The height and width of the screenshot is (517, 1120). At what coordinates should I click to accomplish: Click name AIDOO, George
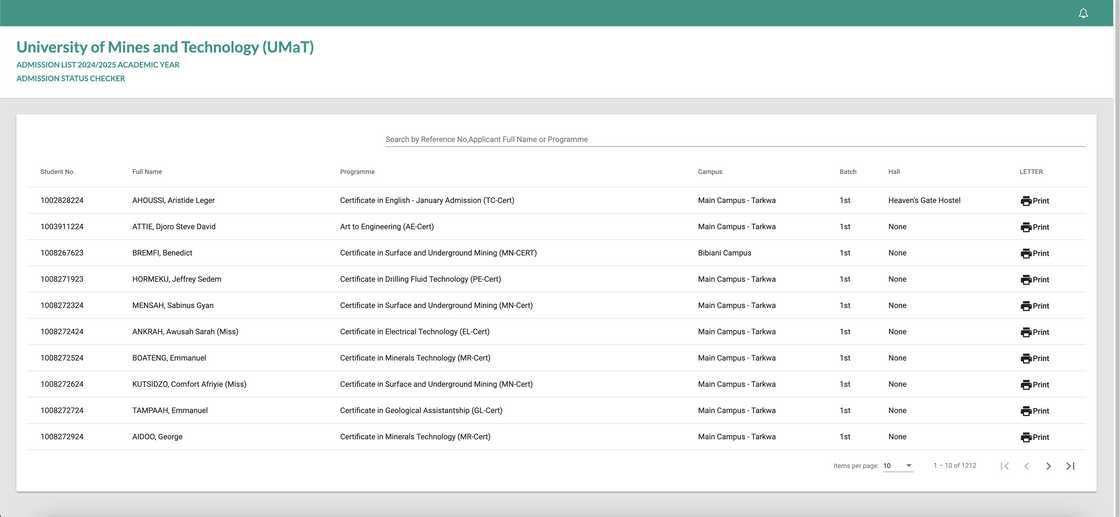(x=157, y=436)
